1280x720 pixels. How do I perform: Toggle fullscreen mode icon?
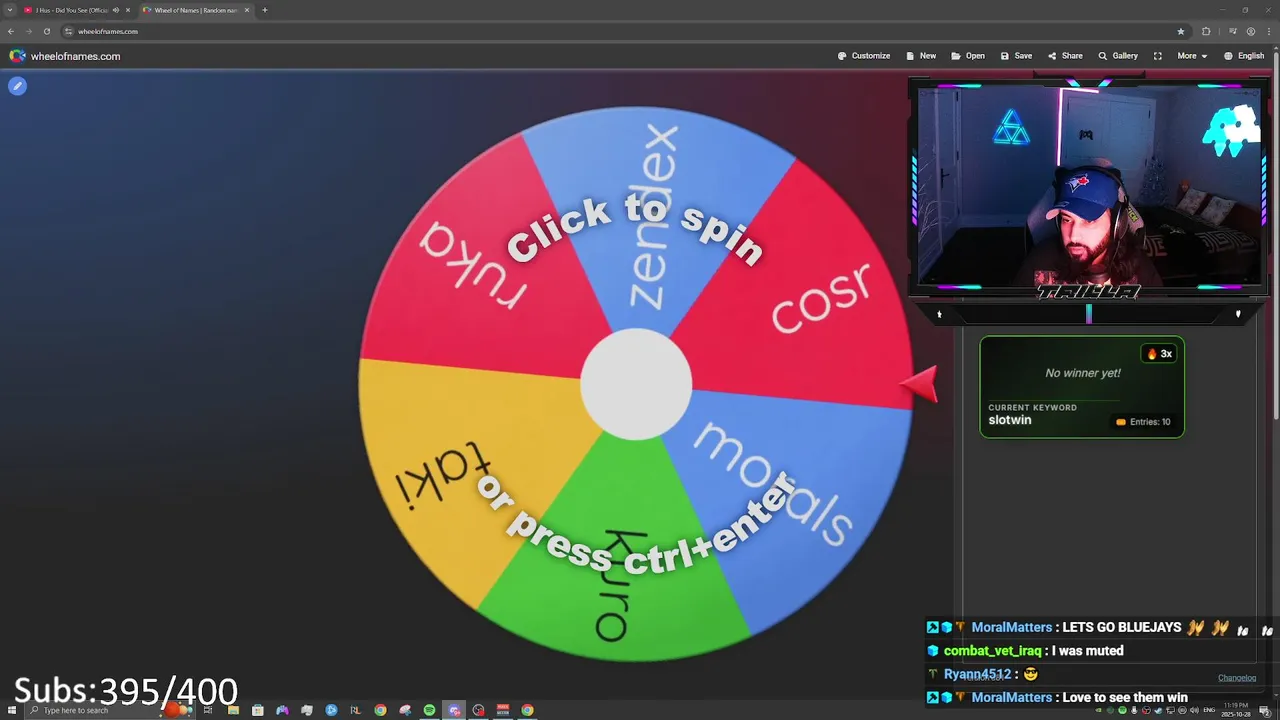(x=1158, y=56)
